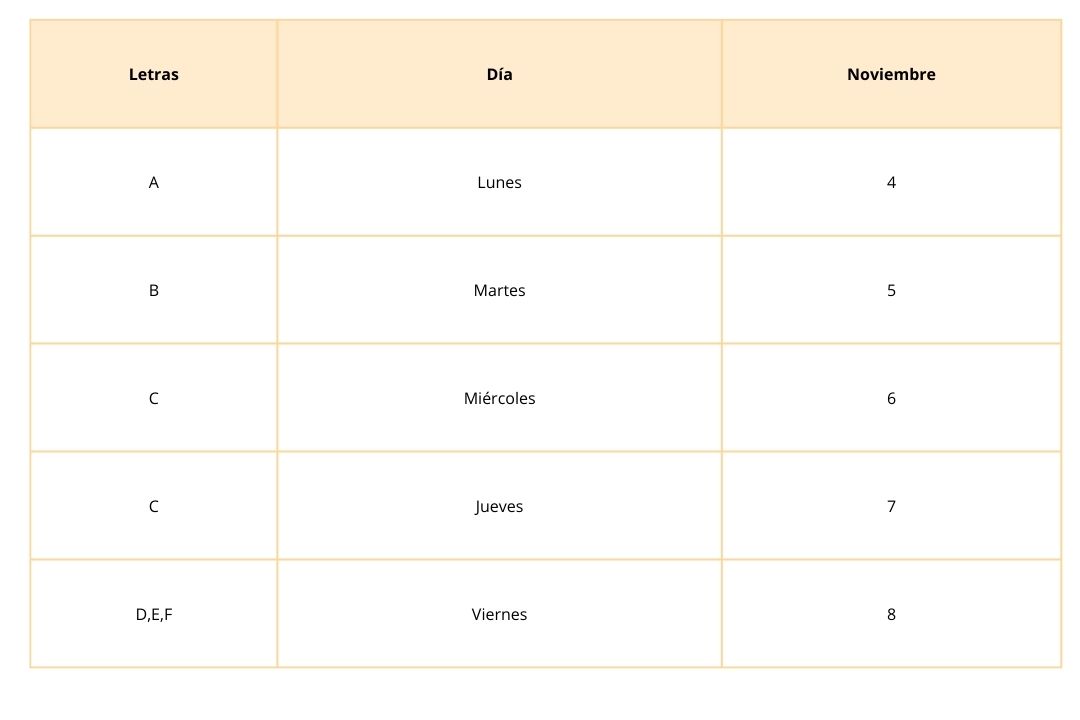The height and width of the screenshot is (720, 1080).
Task: Click the Miércoles cell
Action: [x=499, y=398]
